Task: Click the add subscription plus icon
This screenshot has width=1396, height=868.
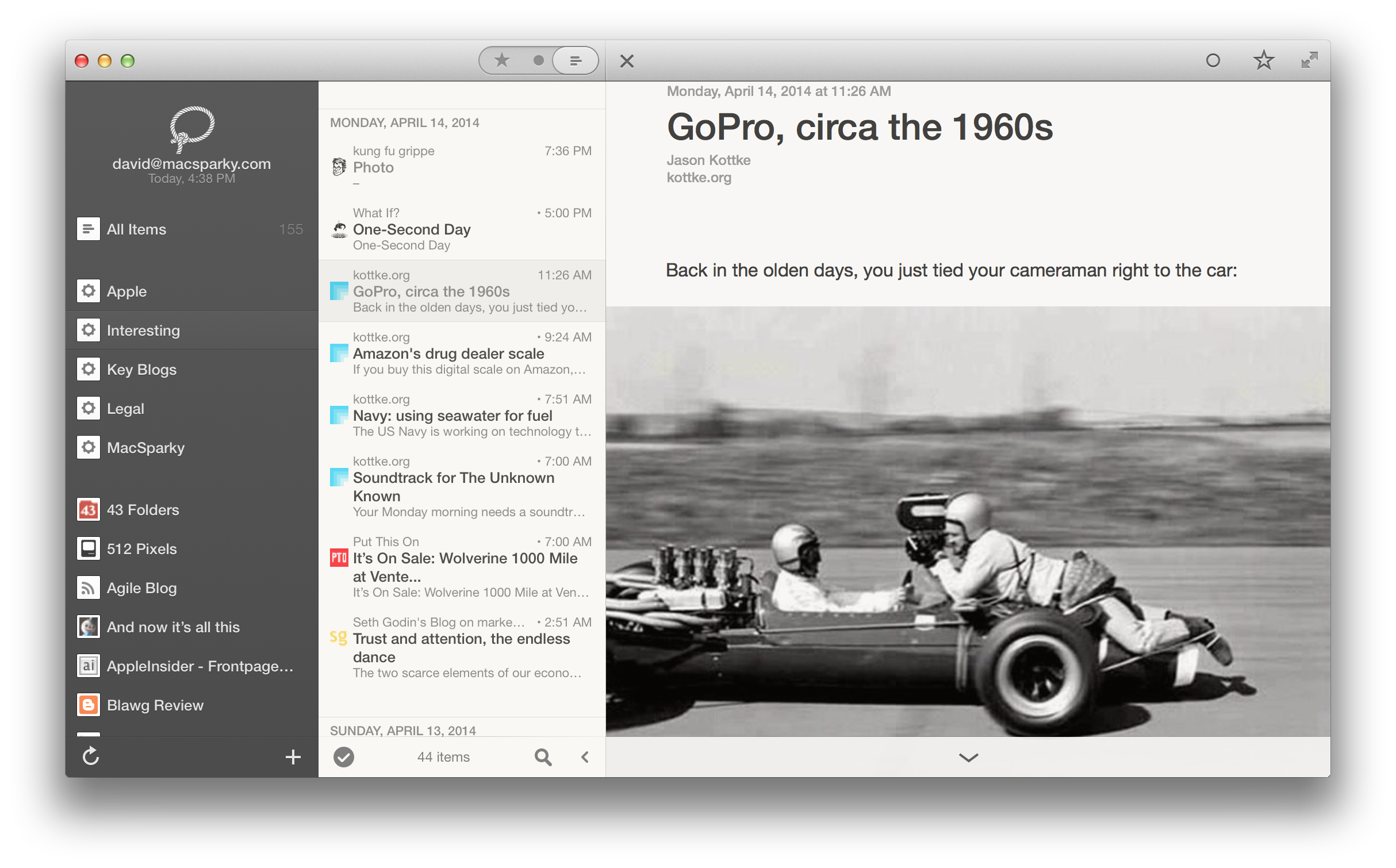Action: coord(293,757)
